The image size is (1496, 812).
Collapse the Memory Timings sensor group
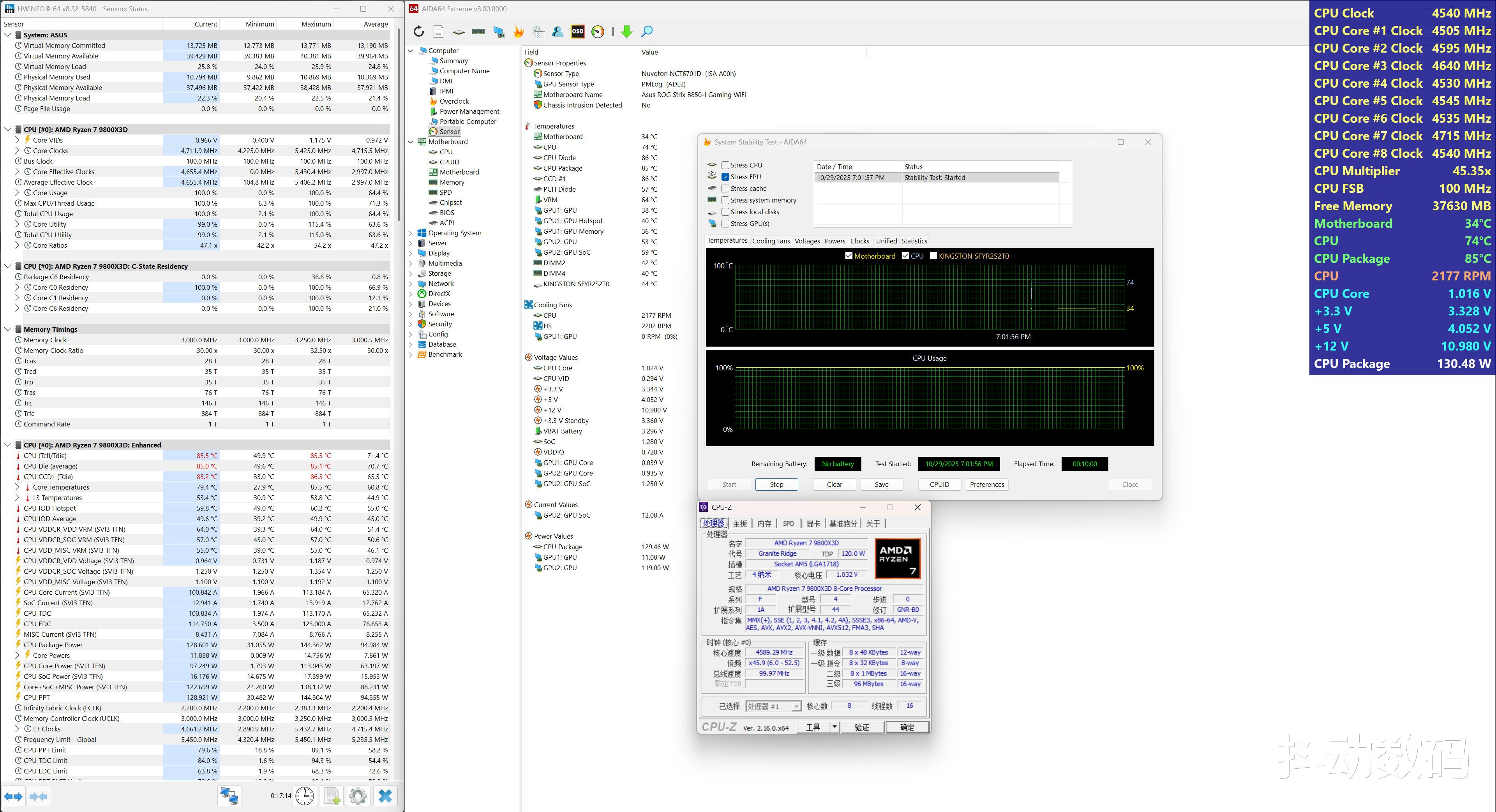(x=8, y=330)
